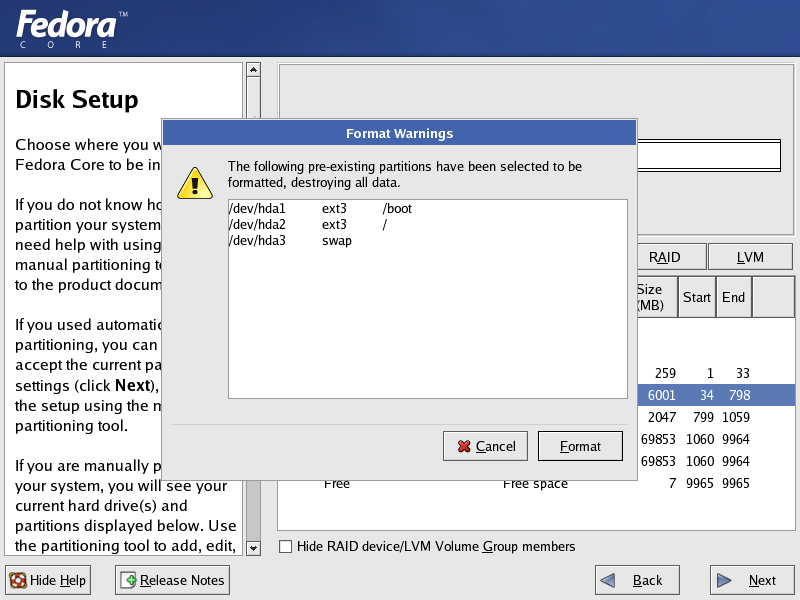Image resolution: width=800 pixels, height=600 pixels.
Task: Click the End column header
Action: click(734, 297)
